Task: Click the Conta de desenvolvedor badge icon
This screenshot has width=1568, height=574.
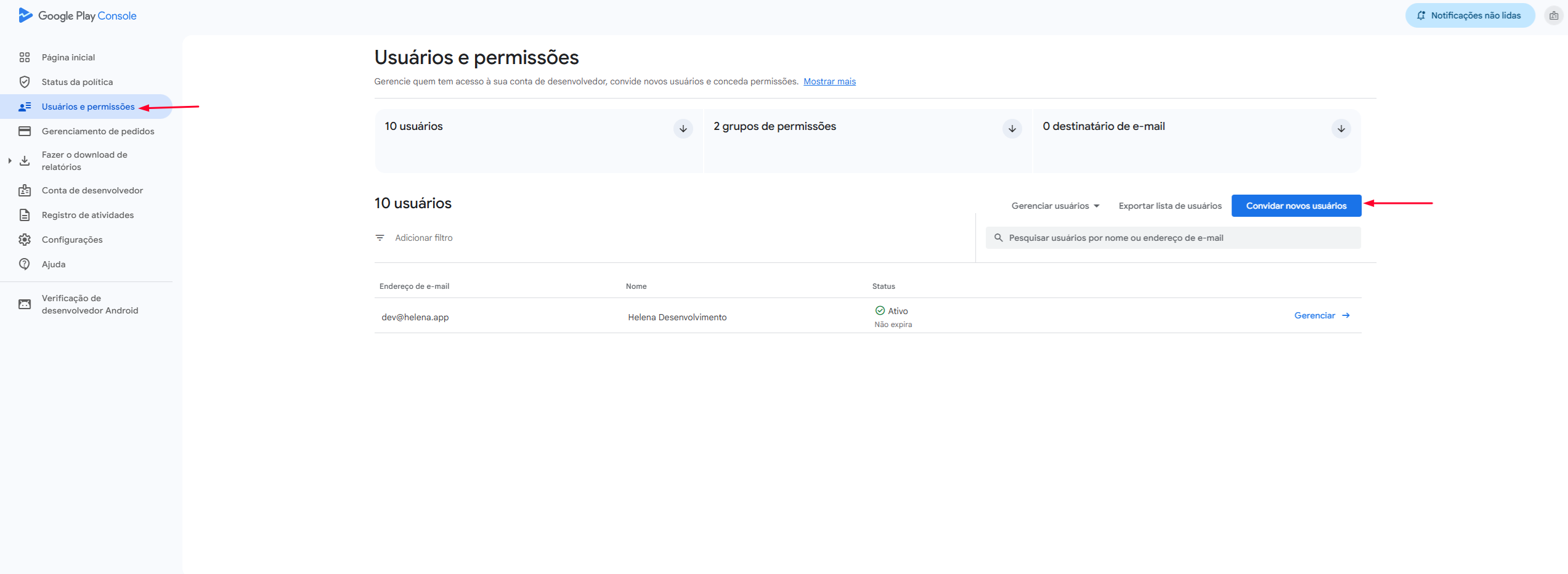Action: 25,190
